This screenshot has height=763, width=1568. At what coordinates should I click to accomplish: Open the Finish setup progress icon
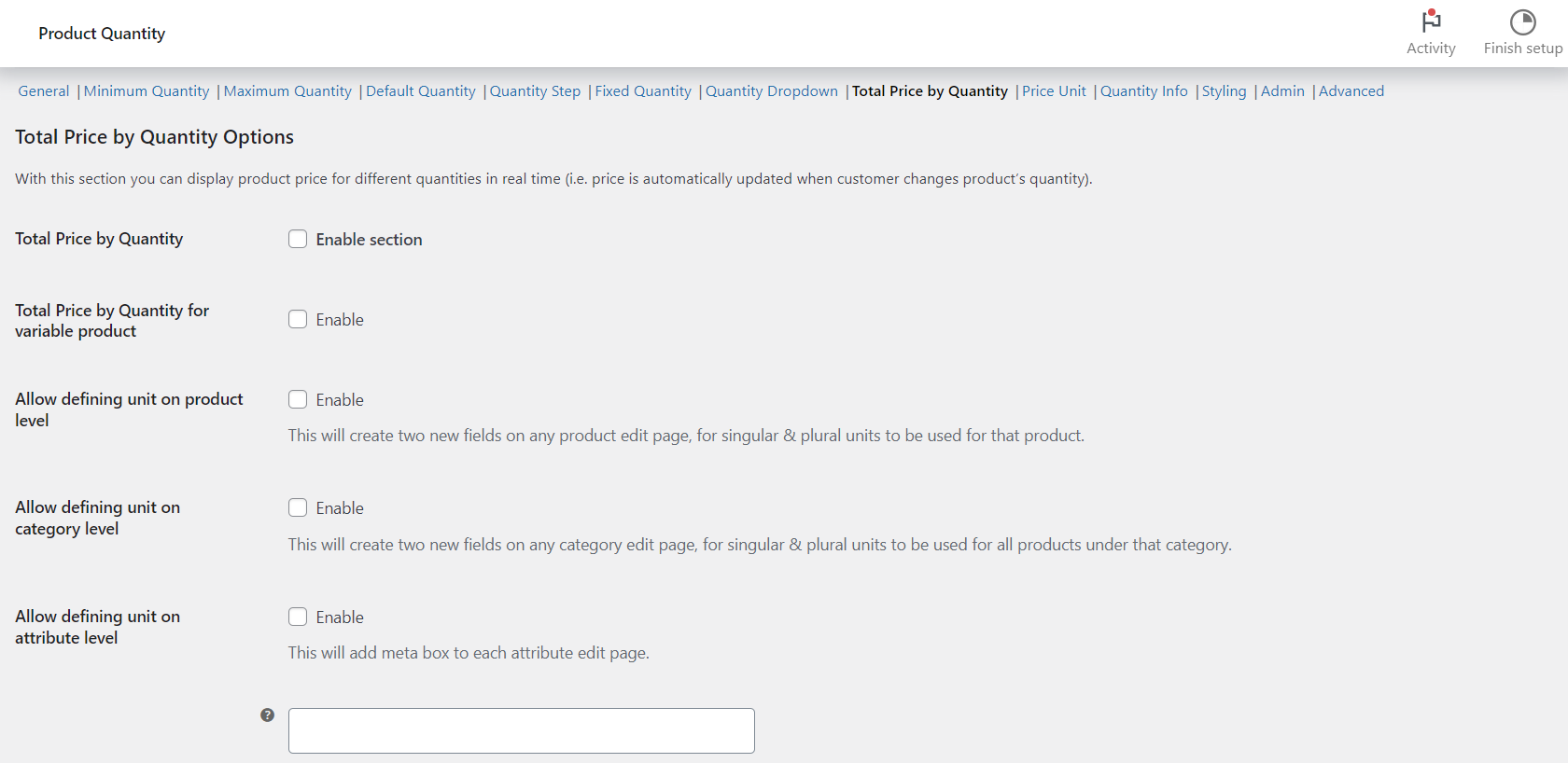click(x=1523, y=21)
